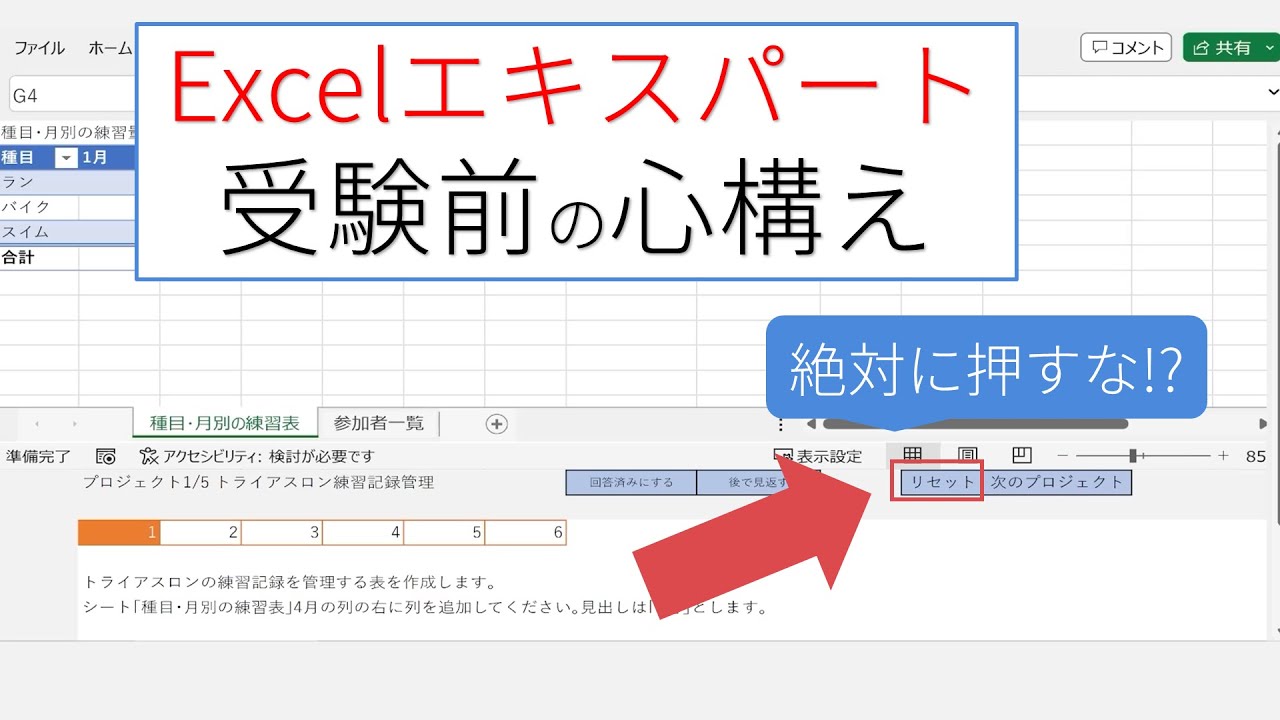Click the Name Box showing G4
Screen dimensions: 1280x720
pyautogui.click(x=70, y=96)
